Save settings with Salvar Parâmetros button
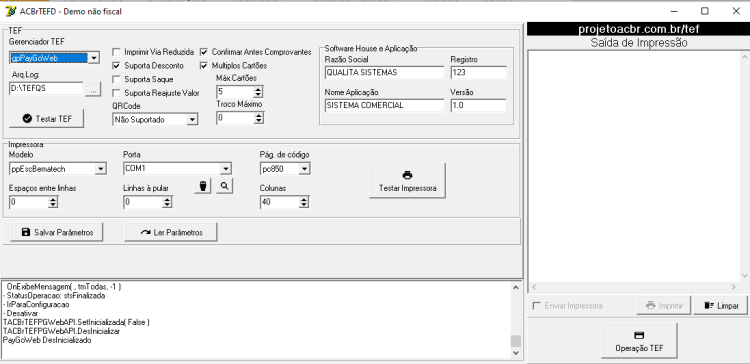 56,232
